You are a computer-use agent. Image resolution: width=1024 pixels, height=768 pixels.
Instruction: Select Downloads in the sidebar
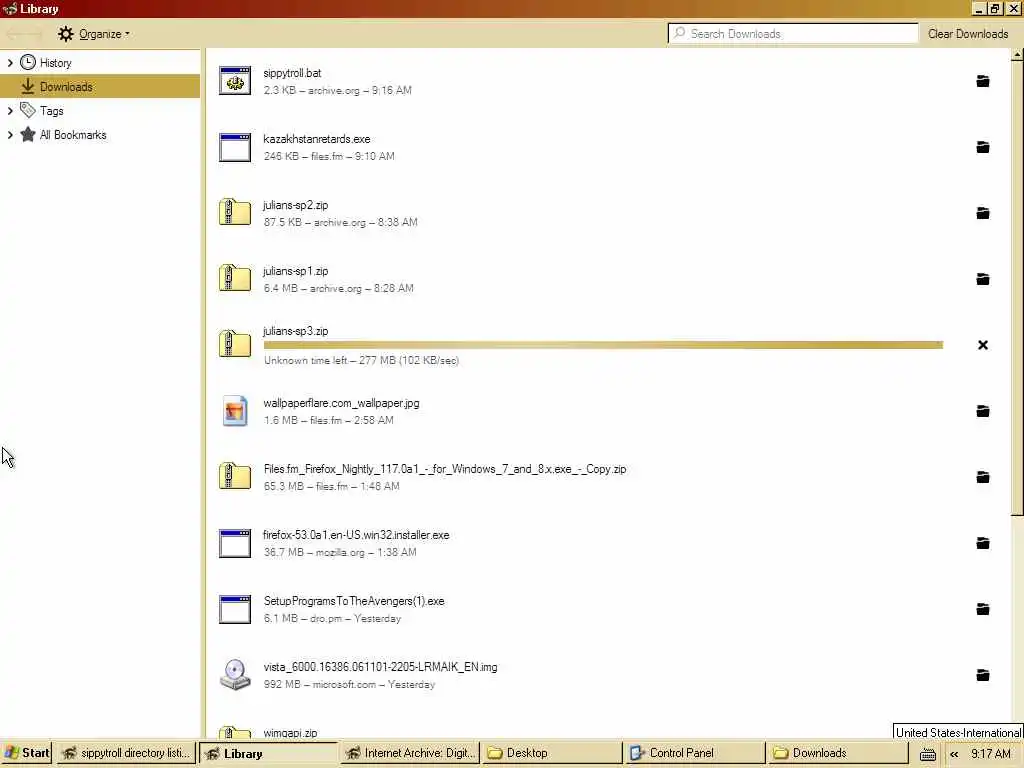click(x=100, y=86)
